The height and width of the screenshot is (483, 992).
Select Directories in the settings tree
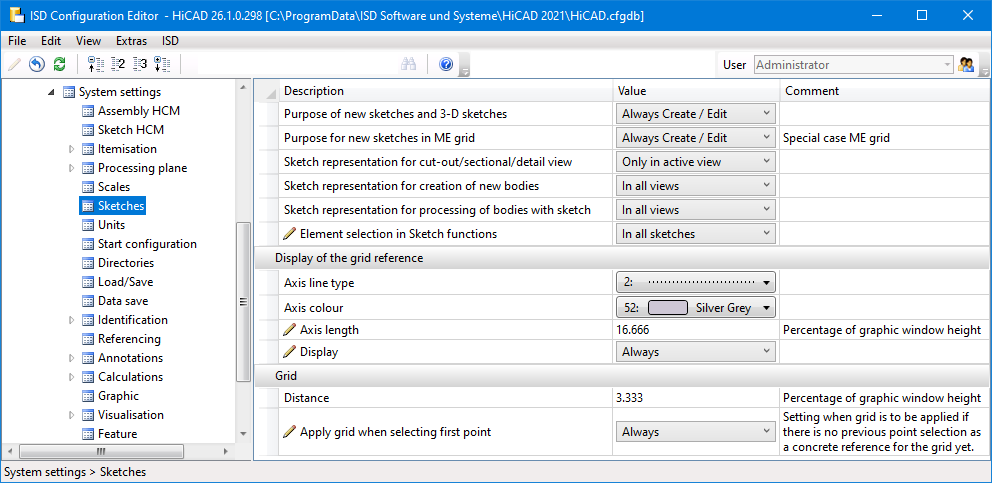coord(126,263)
